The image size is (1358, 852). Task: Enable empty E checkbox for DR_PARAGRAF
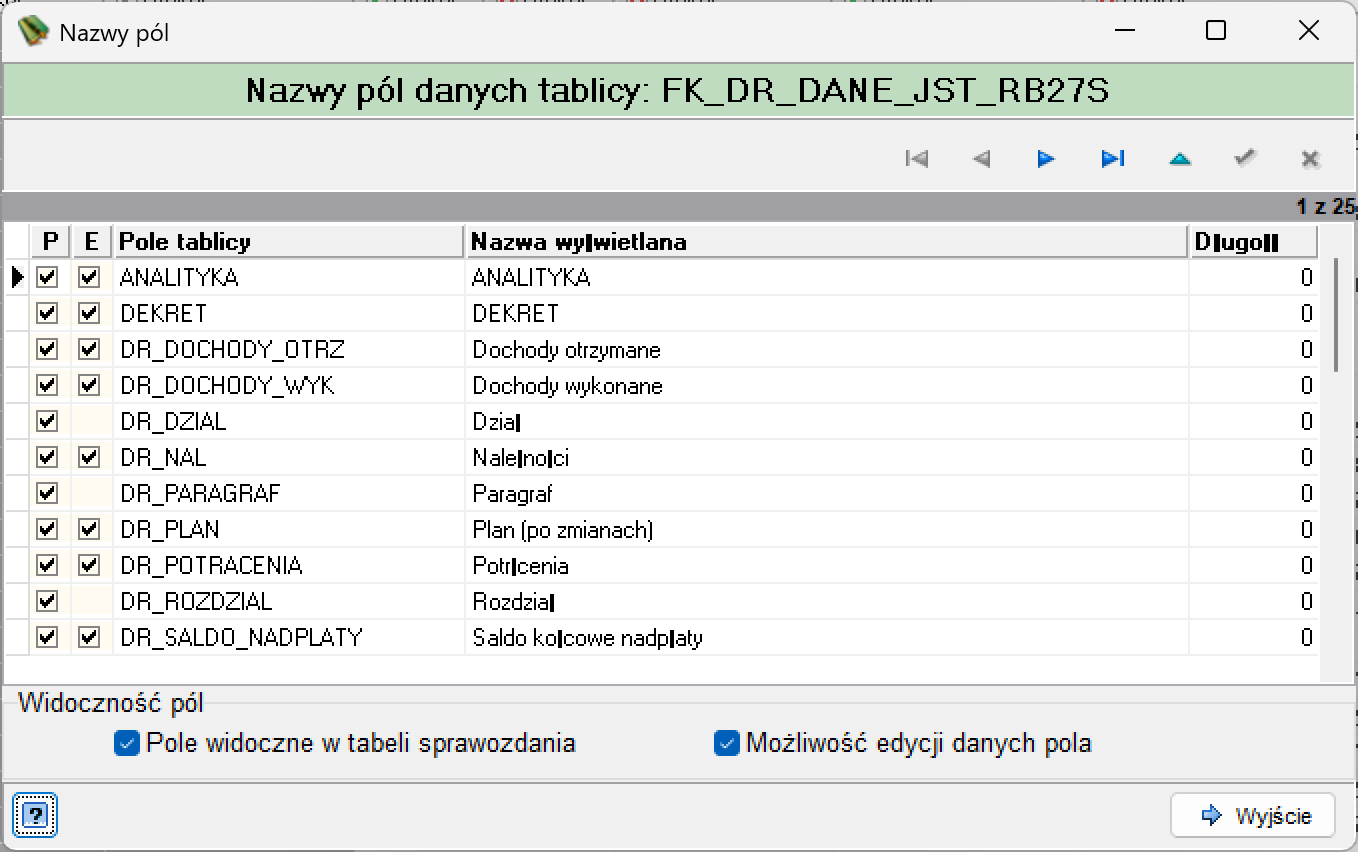[x=91, y=494]
